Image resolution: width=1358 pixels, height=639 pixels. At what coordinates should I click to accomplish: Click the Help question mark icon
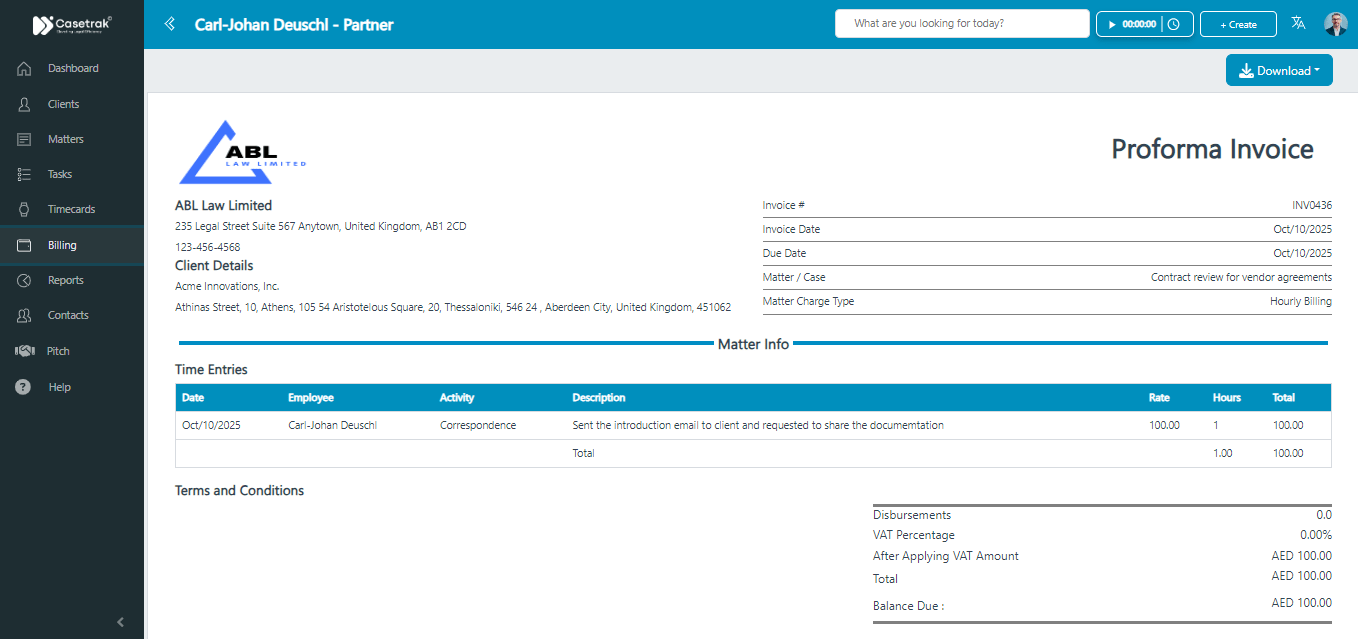(x=23, y=387)
